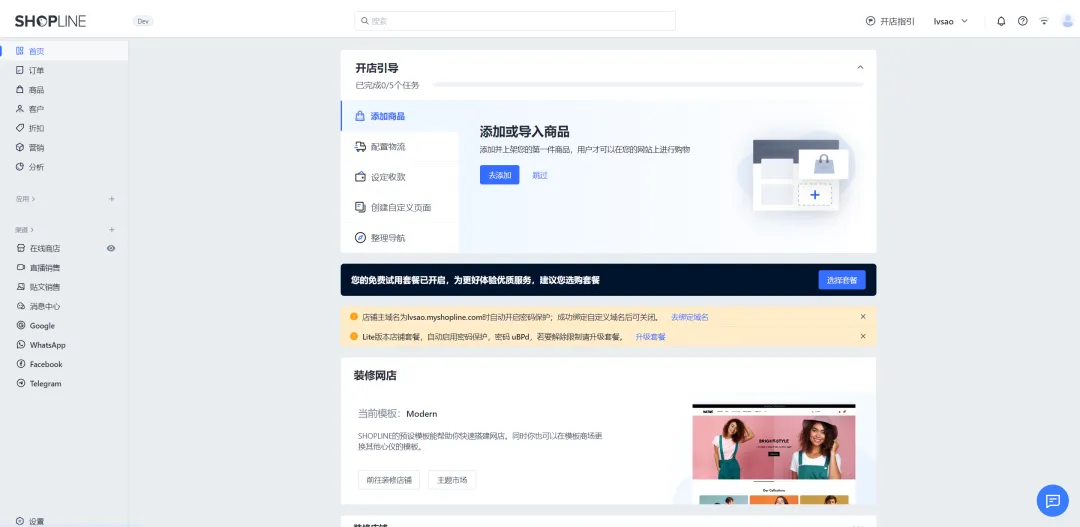Open the blue chat support bubble
The image size is (1080, 527).
(1051, 500)
